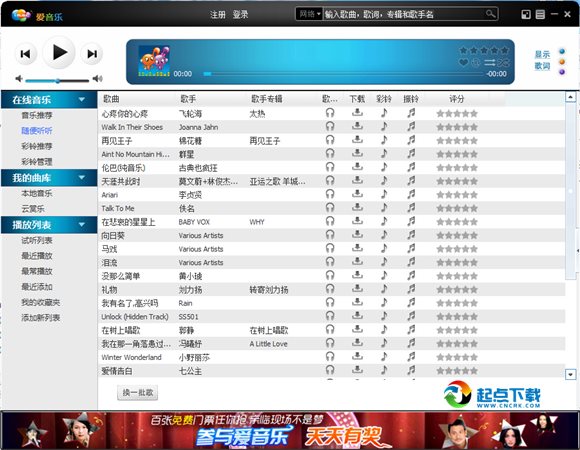Play the current track

pos(59,52)
